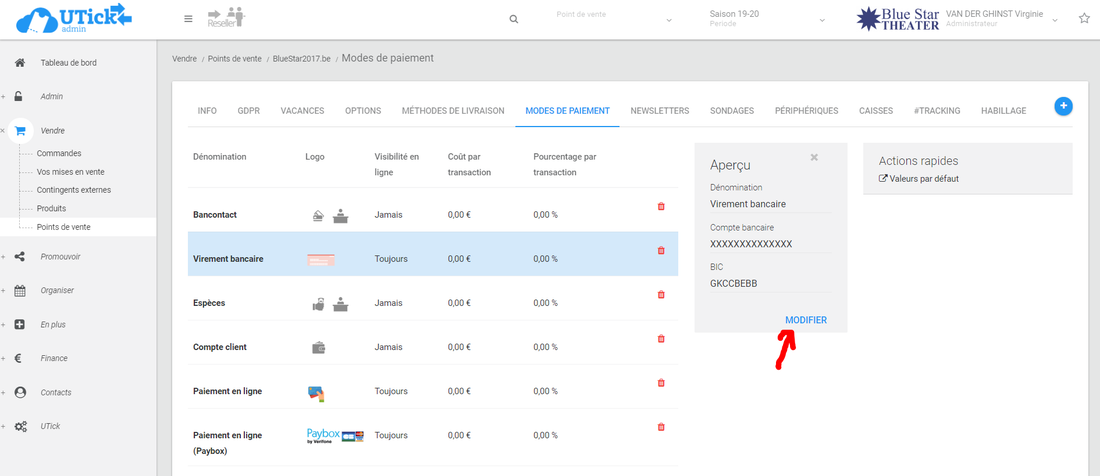This screenshot has height=476, width=1100.
Task: Switch to the Newsletters tab
Action: click(659, 111)
